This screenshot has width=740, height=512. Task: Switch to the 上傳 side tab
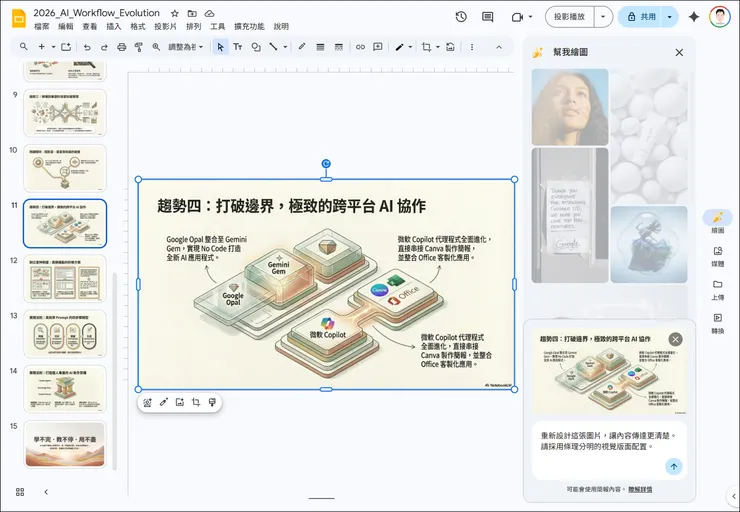[717, 289]
